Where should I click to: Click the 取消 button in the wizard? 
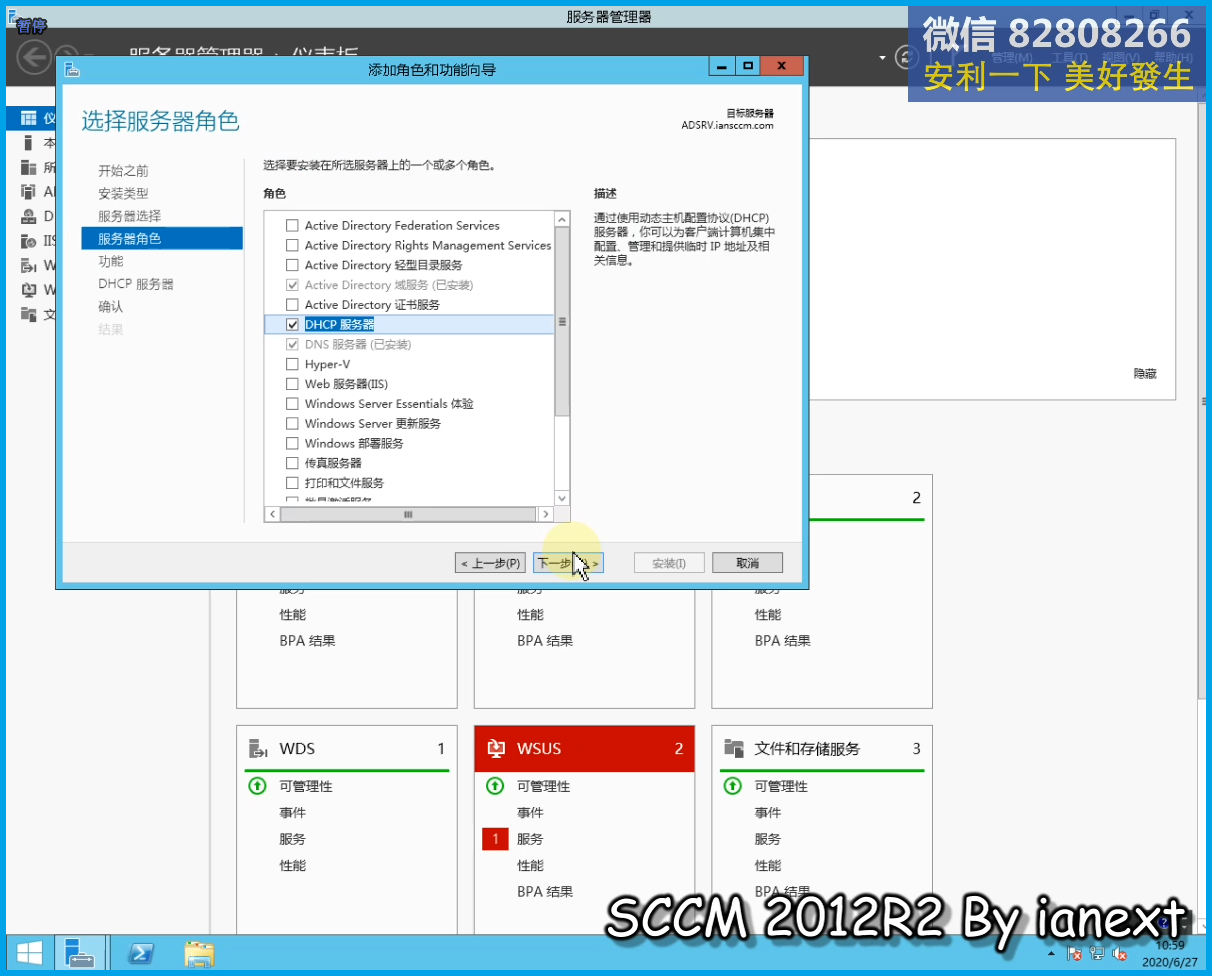(747, 563)
